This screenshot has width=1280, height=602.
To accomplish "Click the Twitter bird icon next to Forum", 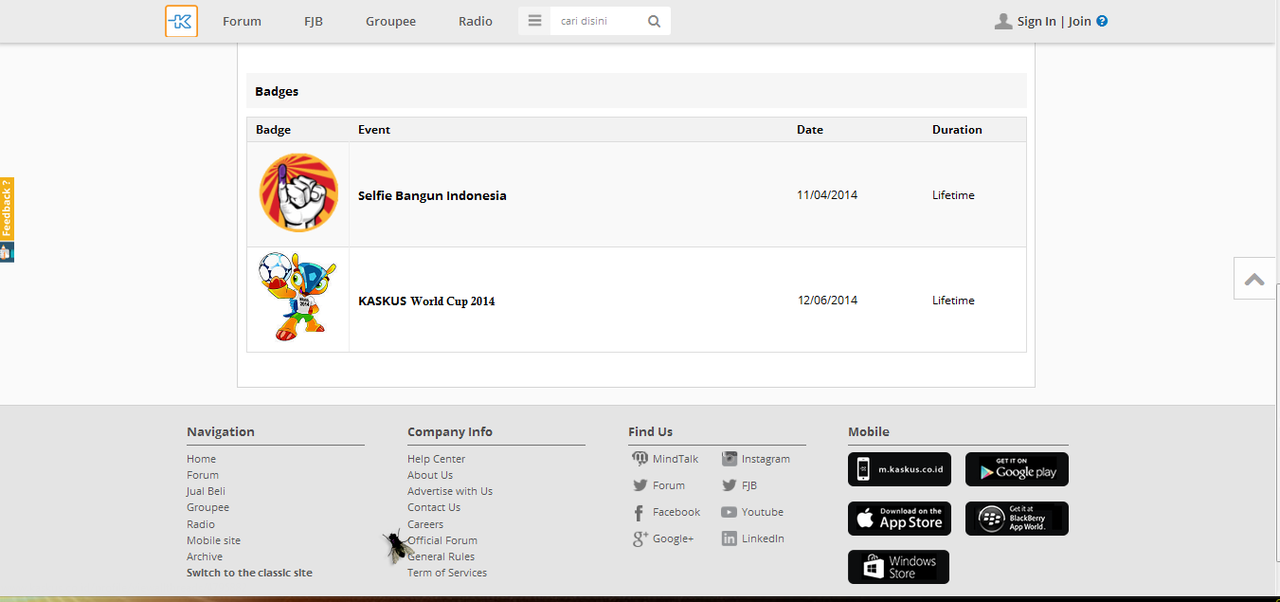I will click(x=640, y=486).
